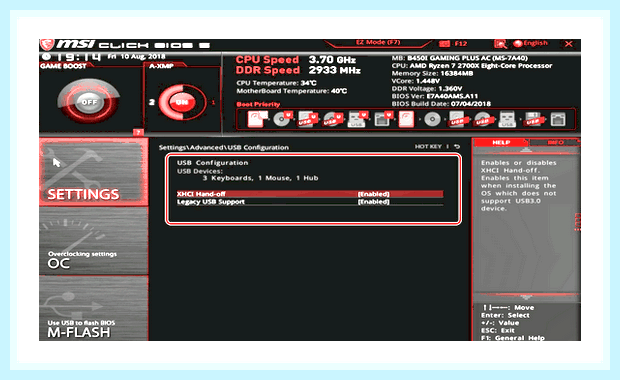
Task: Open Legacy USB Support [Enabled] value
Action: [x=373, y=202]
